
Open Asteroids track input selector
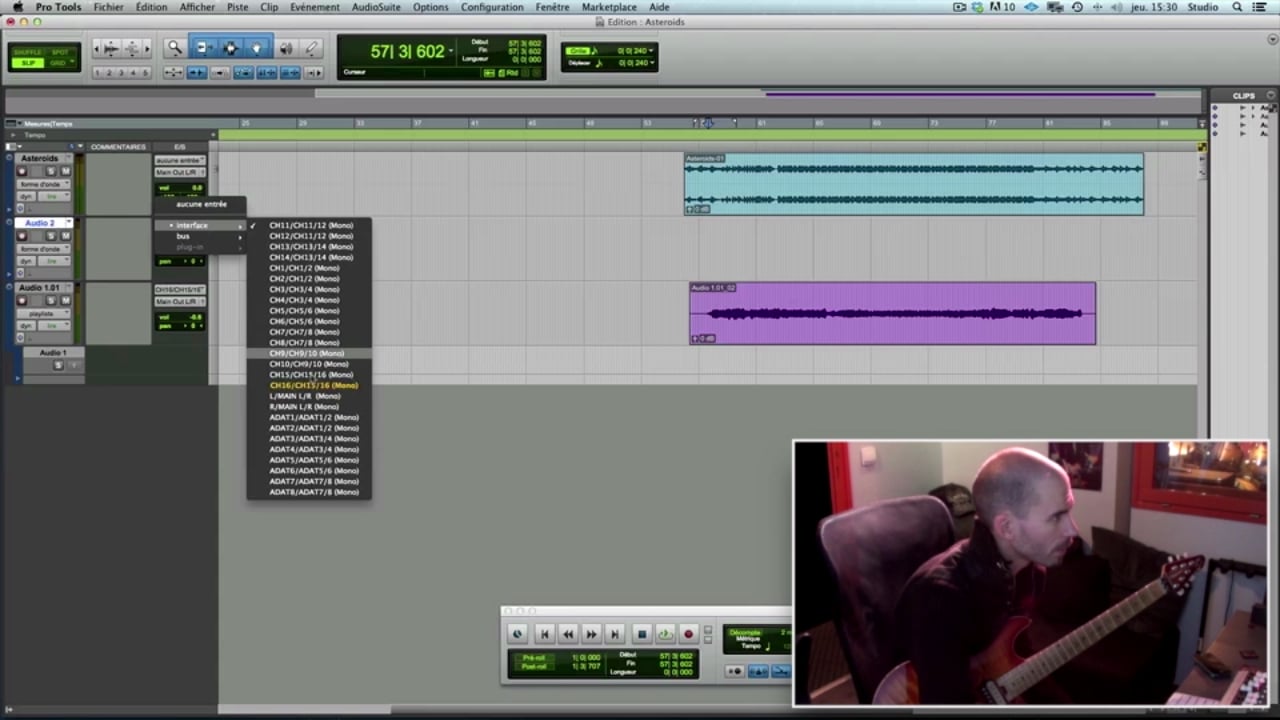point(179,160)
